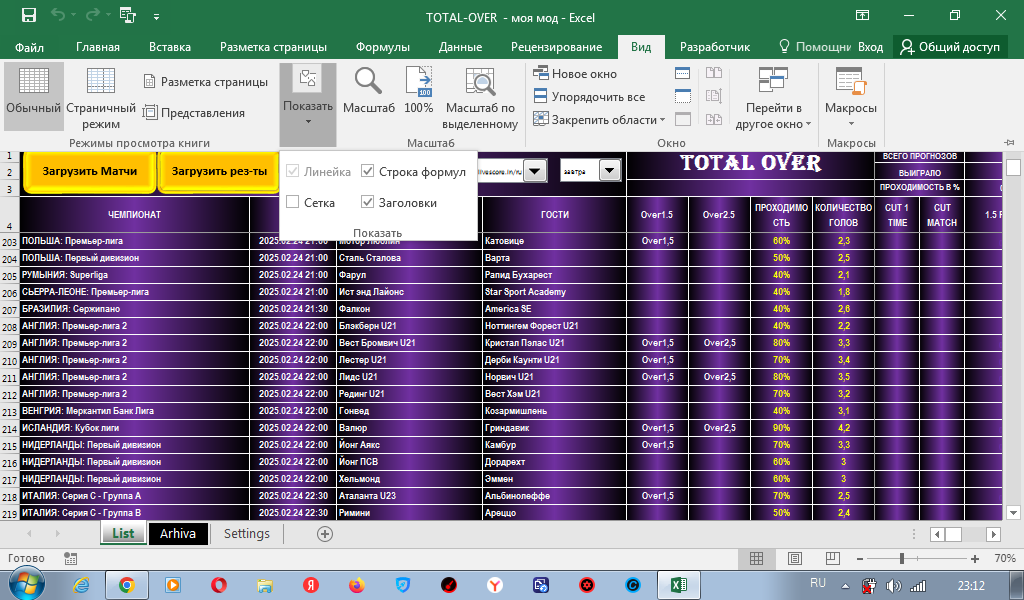Uncheck the Строка формул checkbox
This screenshot has width=1024, height=600.
point(368,171)
